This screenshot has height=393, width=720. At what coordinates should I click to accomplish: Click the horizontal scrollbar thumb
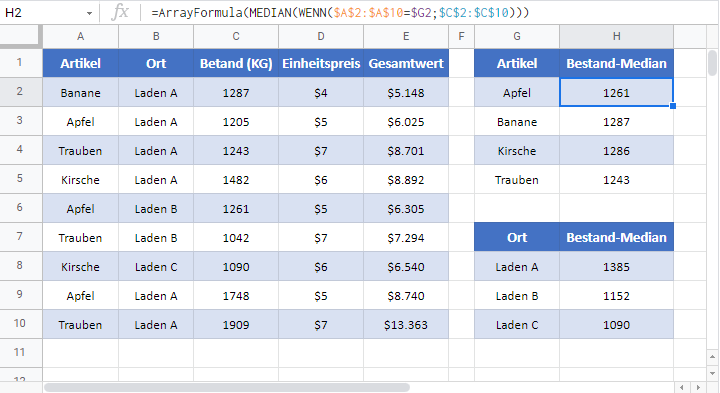pyautogui.click(x=227, y=387)
